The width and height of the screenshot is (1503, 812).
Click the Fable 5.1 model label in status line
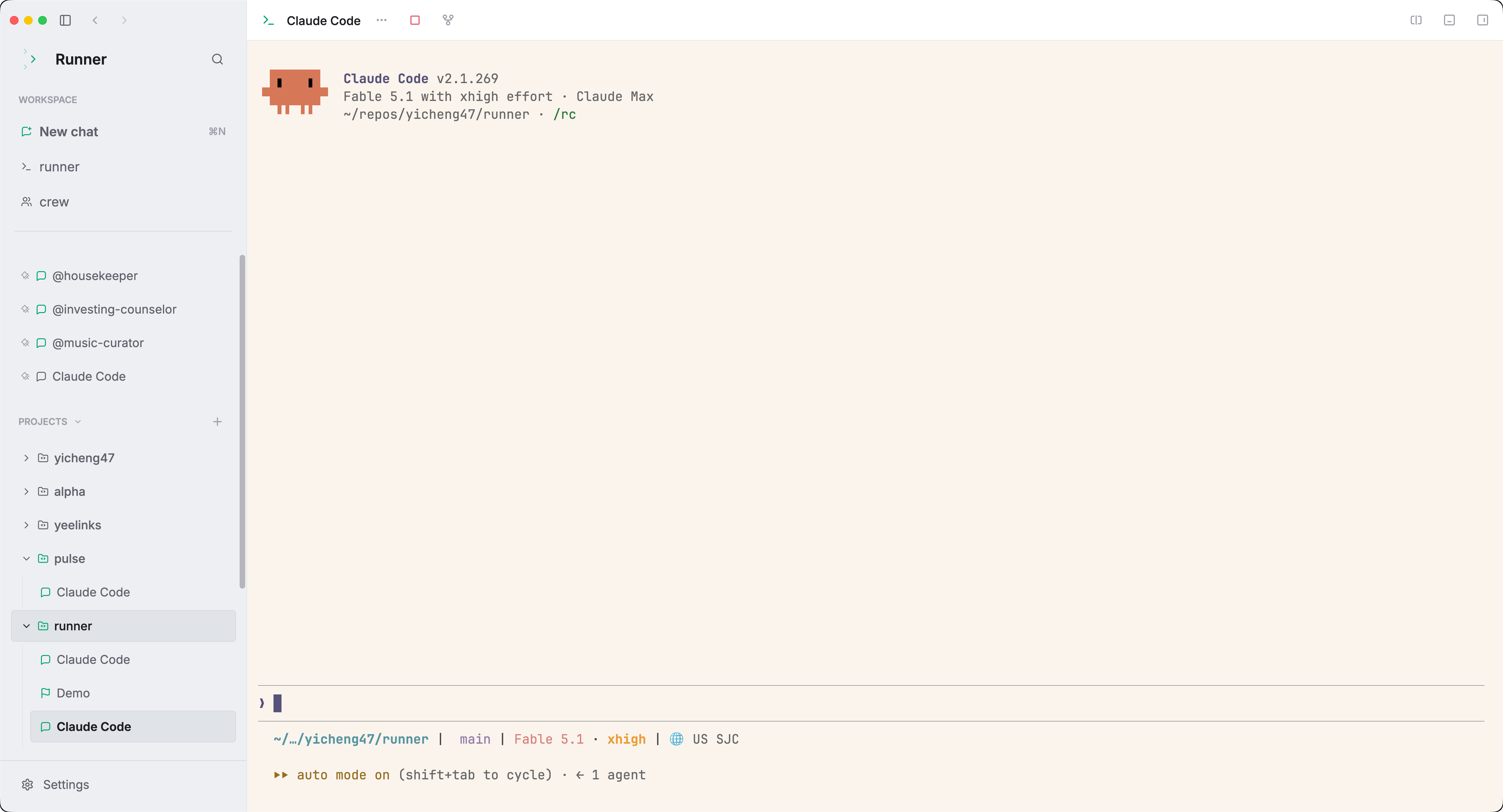click(x=549, y=740)
